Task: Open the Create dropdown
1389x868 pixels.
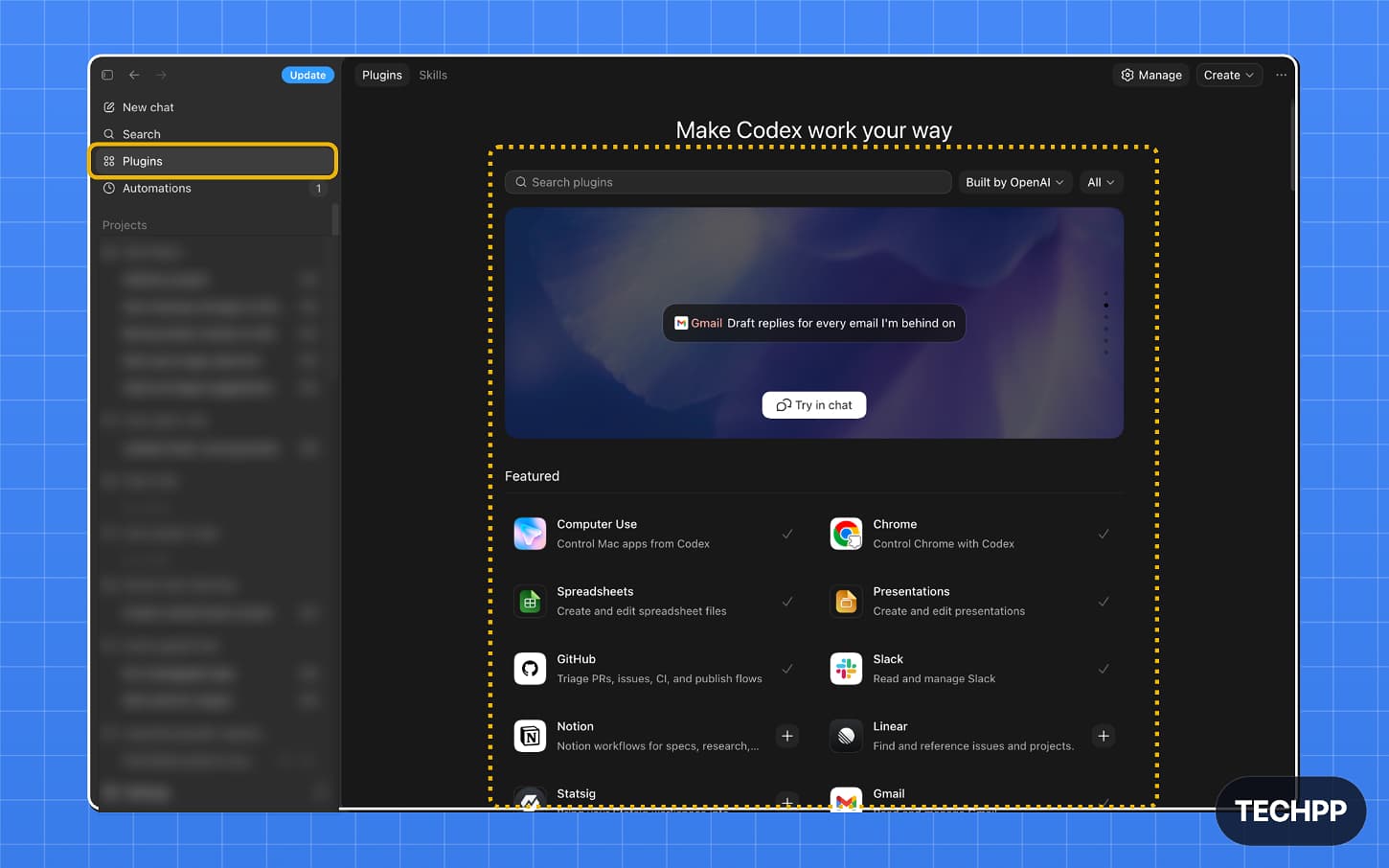Action: (1229, 75)
